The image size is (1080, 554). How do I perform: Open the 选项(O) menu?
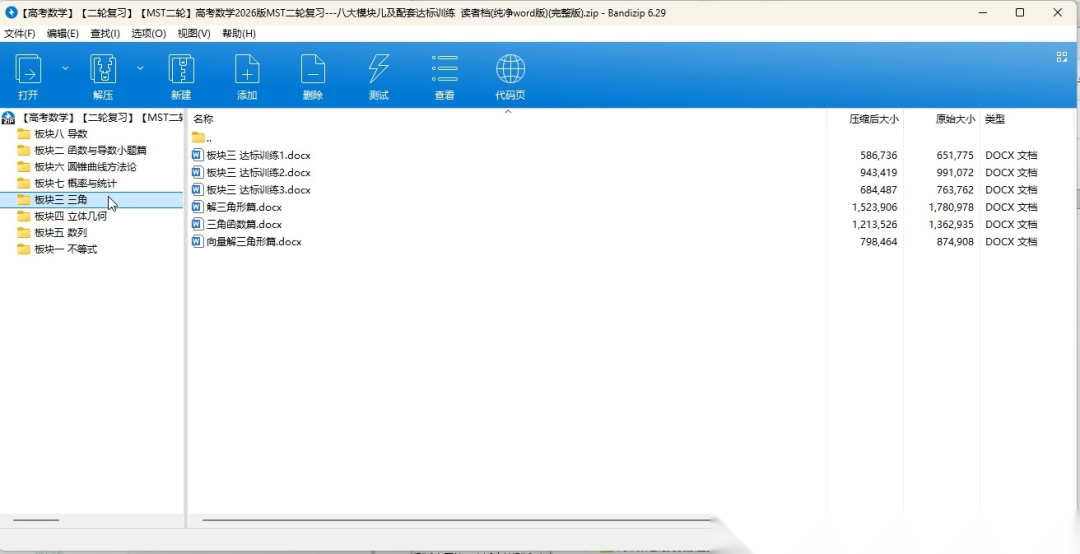(x=149, y=33)
